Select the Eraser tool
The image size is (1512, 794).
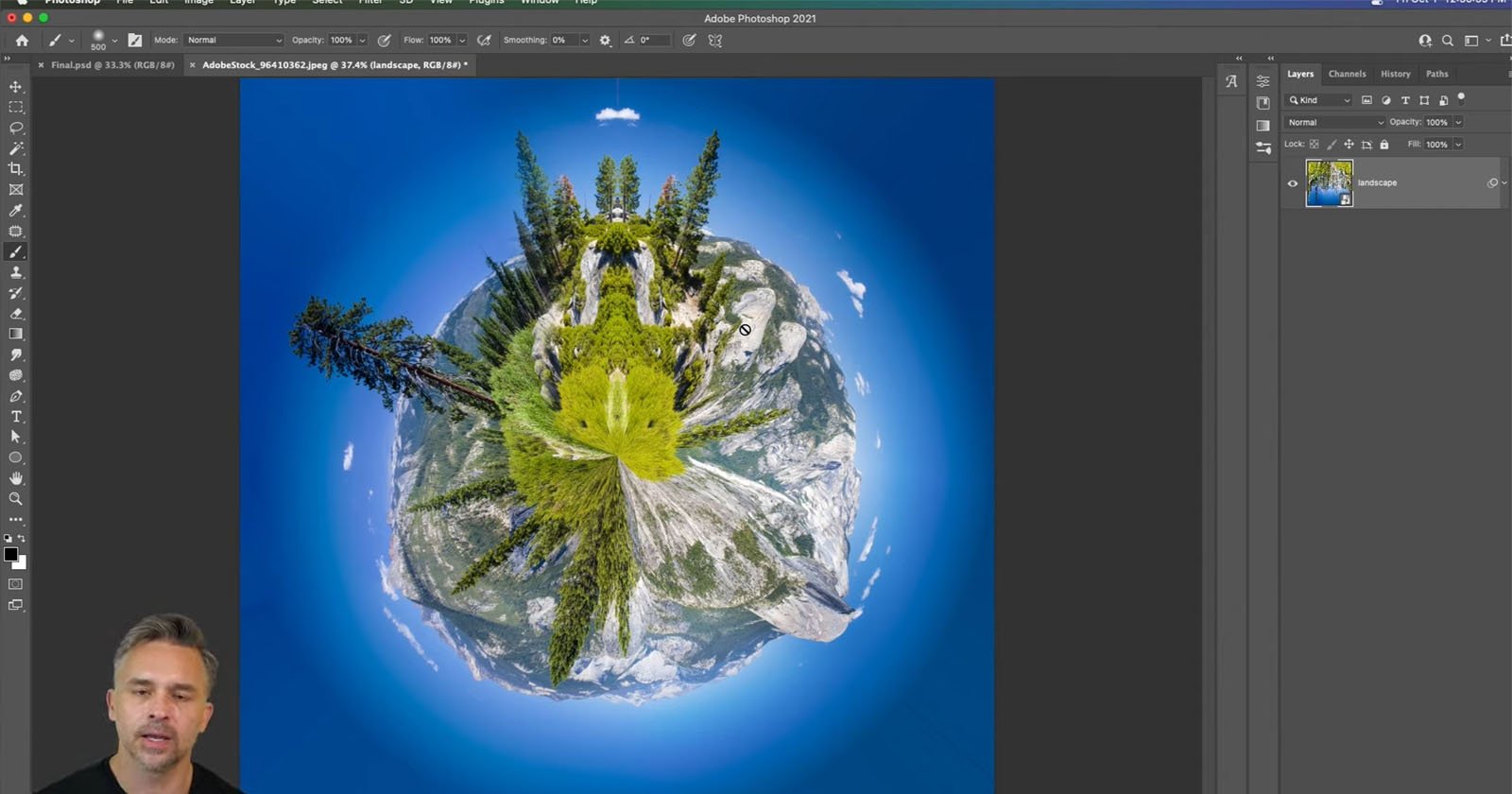tap(16, 314)
